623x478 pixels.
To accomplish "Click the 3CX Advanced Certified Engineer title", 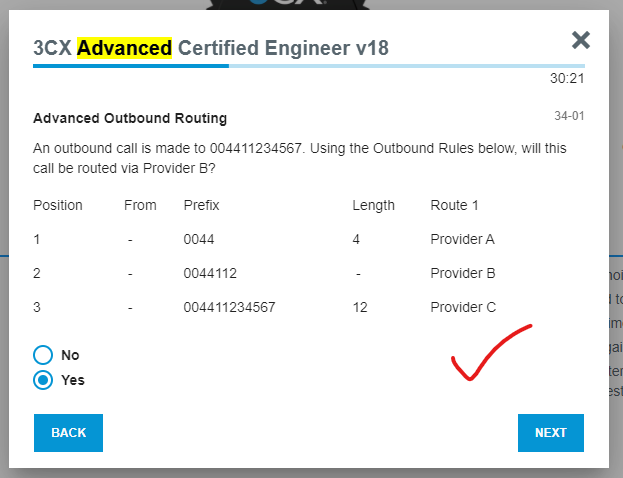I will click(x=211, y=48).
